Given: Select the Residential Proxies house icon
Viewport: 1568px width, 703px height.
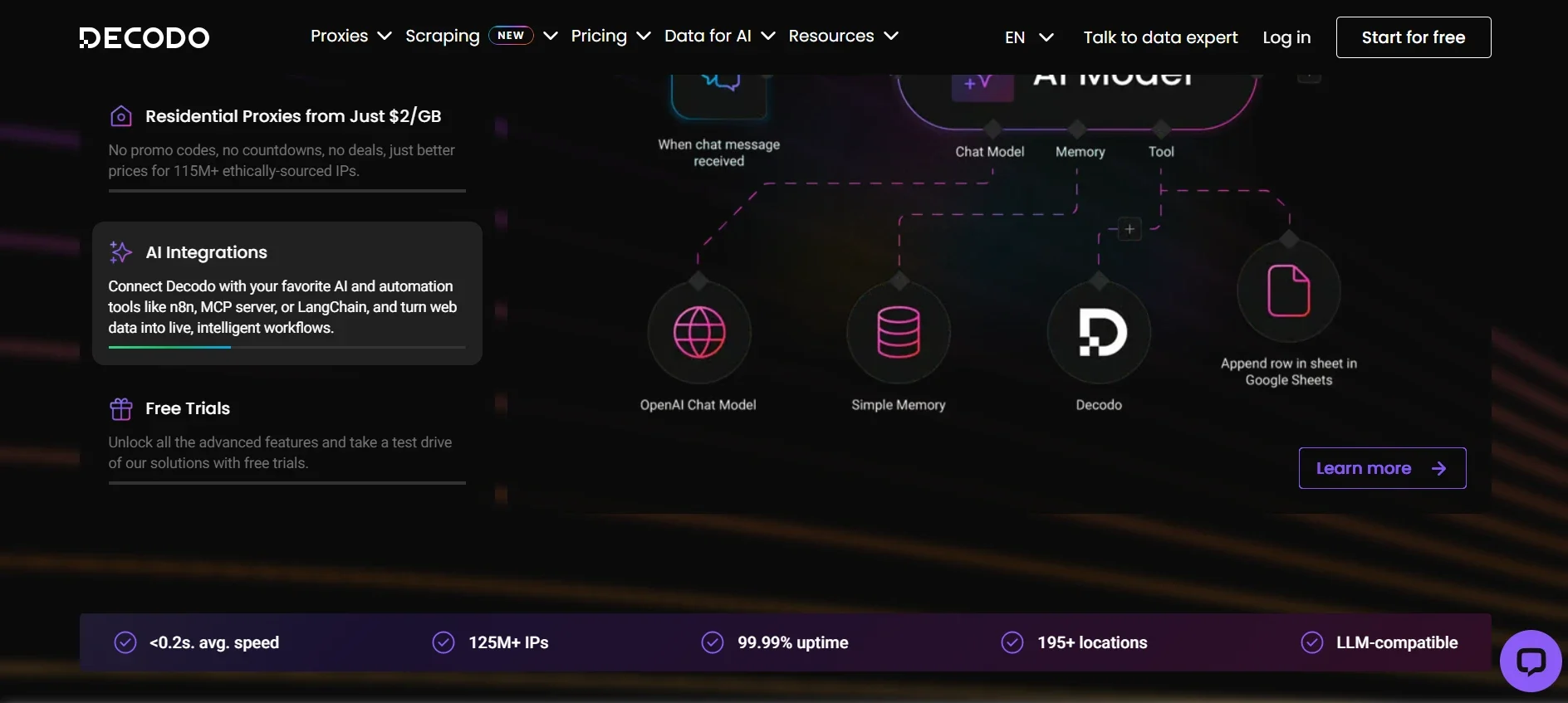Looking at the screenshot, I should point(121,116).
